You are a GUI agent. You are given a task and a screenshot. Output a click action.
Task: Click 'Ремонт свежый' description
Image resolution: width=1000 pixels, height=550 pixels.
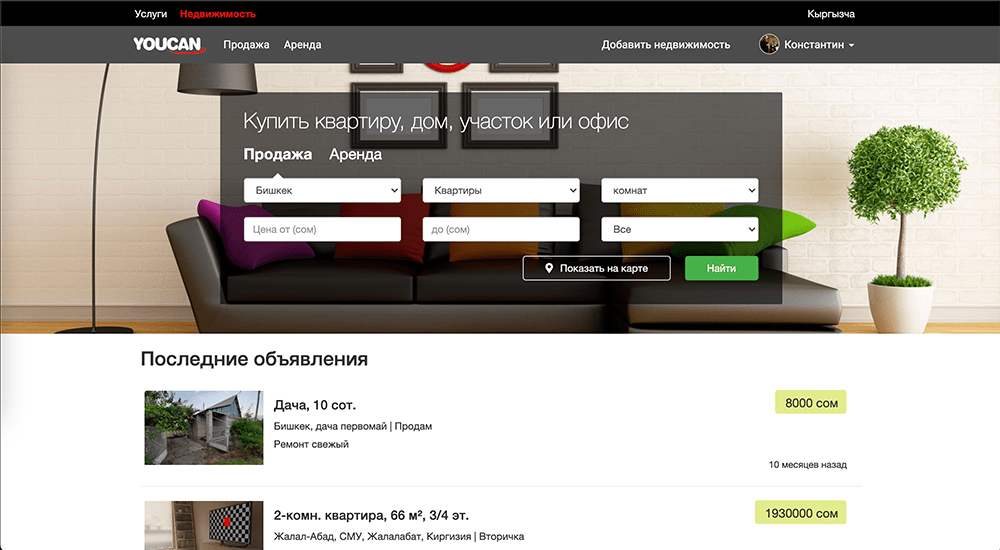(x=311, y=444)
